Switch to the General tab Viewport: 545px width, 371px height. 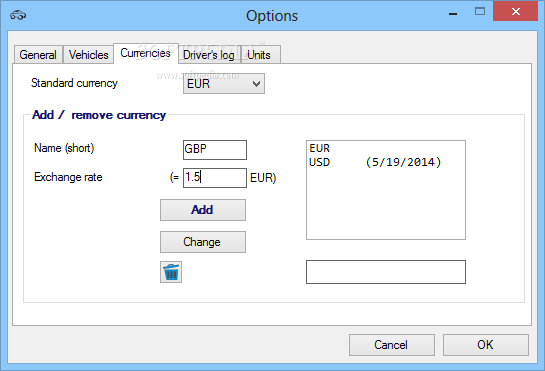pos(38,55)
